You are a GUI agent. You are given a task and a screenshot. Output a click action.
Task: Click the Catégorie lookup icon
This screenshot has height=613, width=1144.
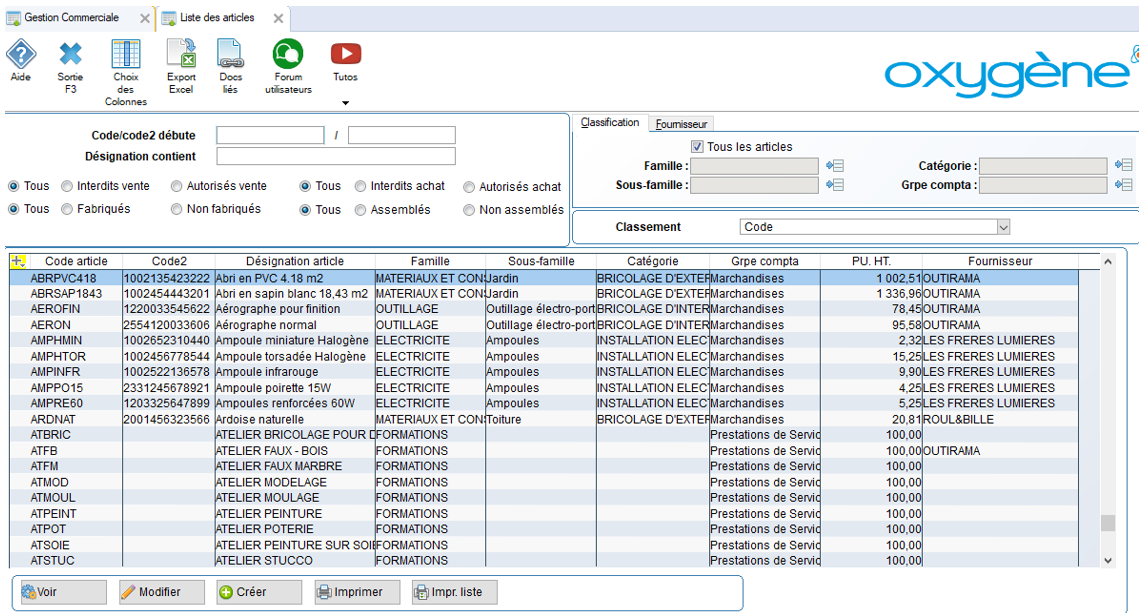pos(1124,166)
